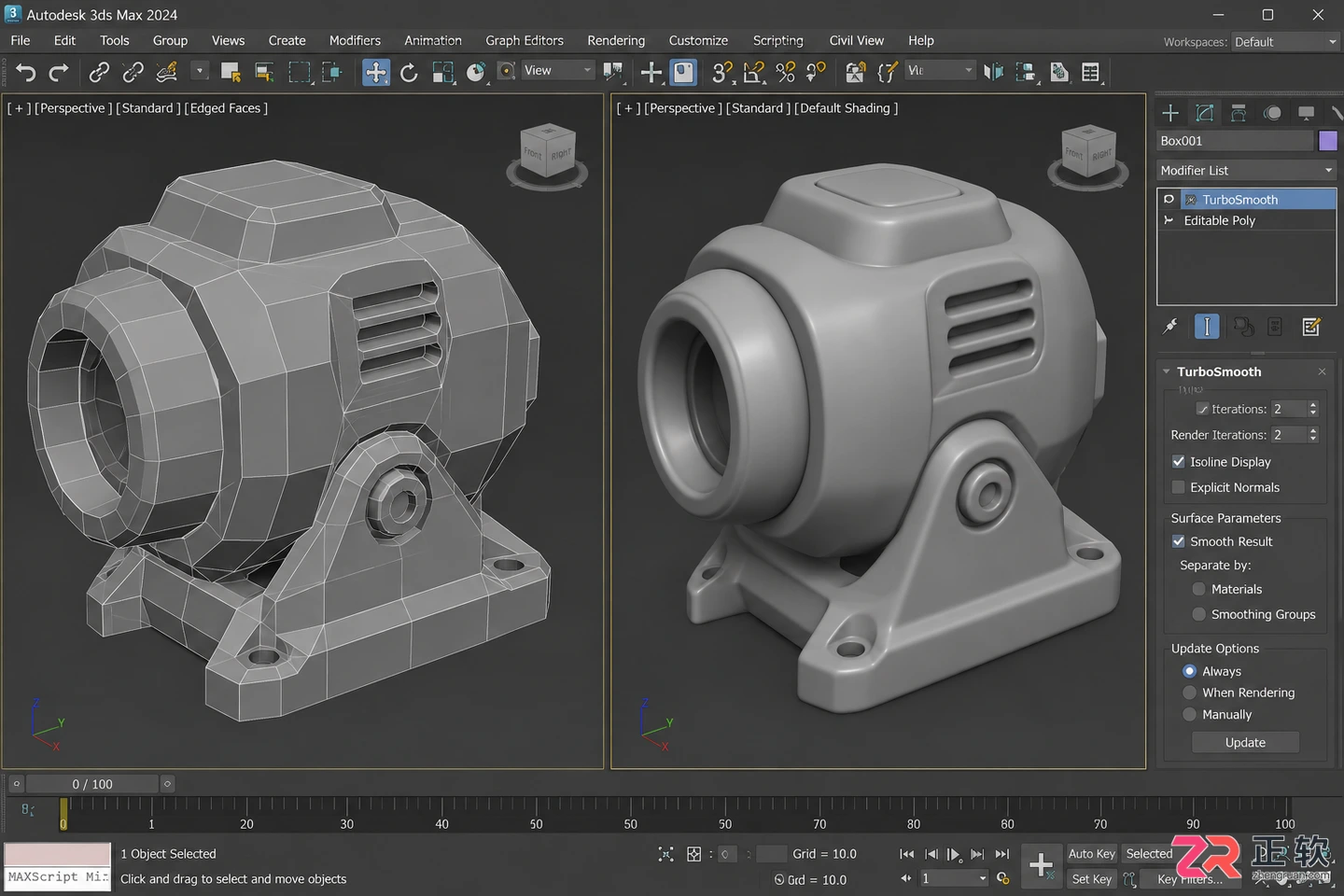Uncheck the Smooth Result checkbox
This screenshot has width=1344, height=896.
click(x=1179, y=541)
